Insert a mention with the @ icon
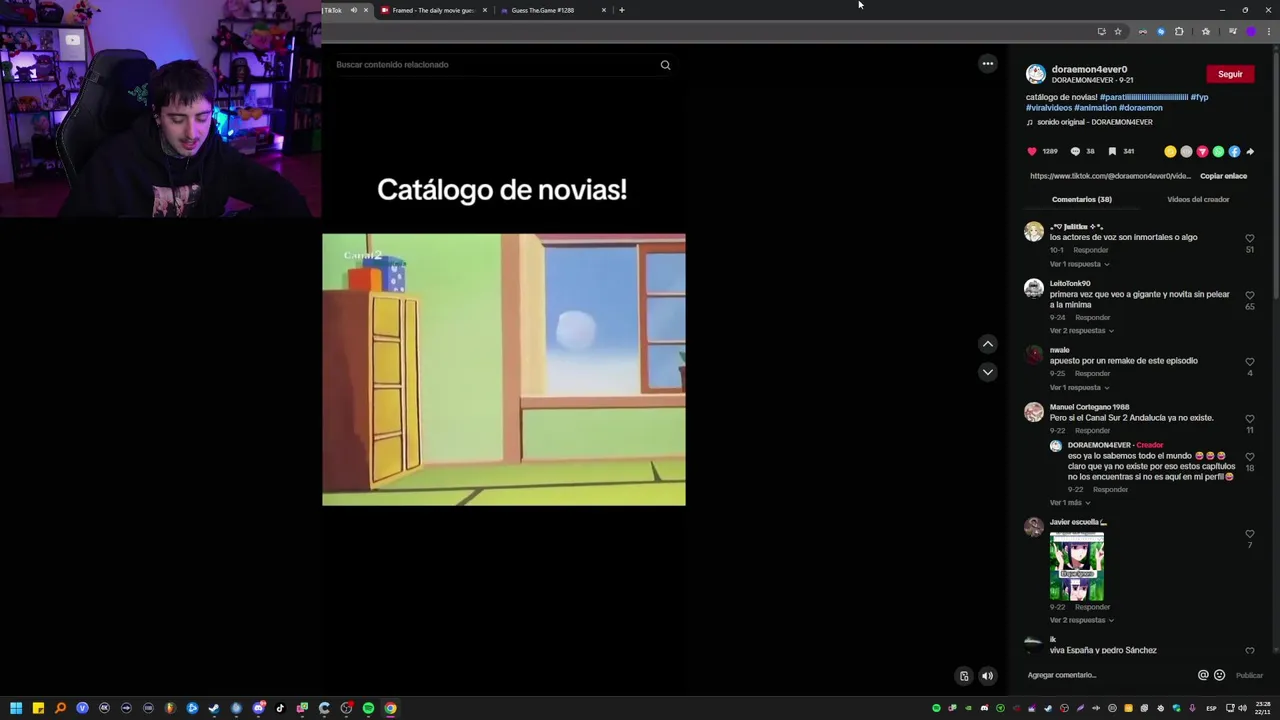 [1203, 675]
